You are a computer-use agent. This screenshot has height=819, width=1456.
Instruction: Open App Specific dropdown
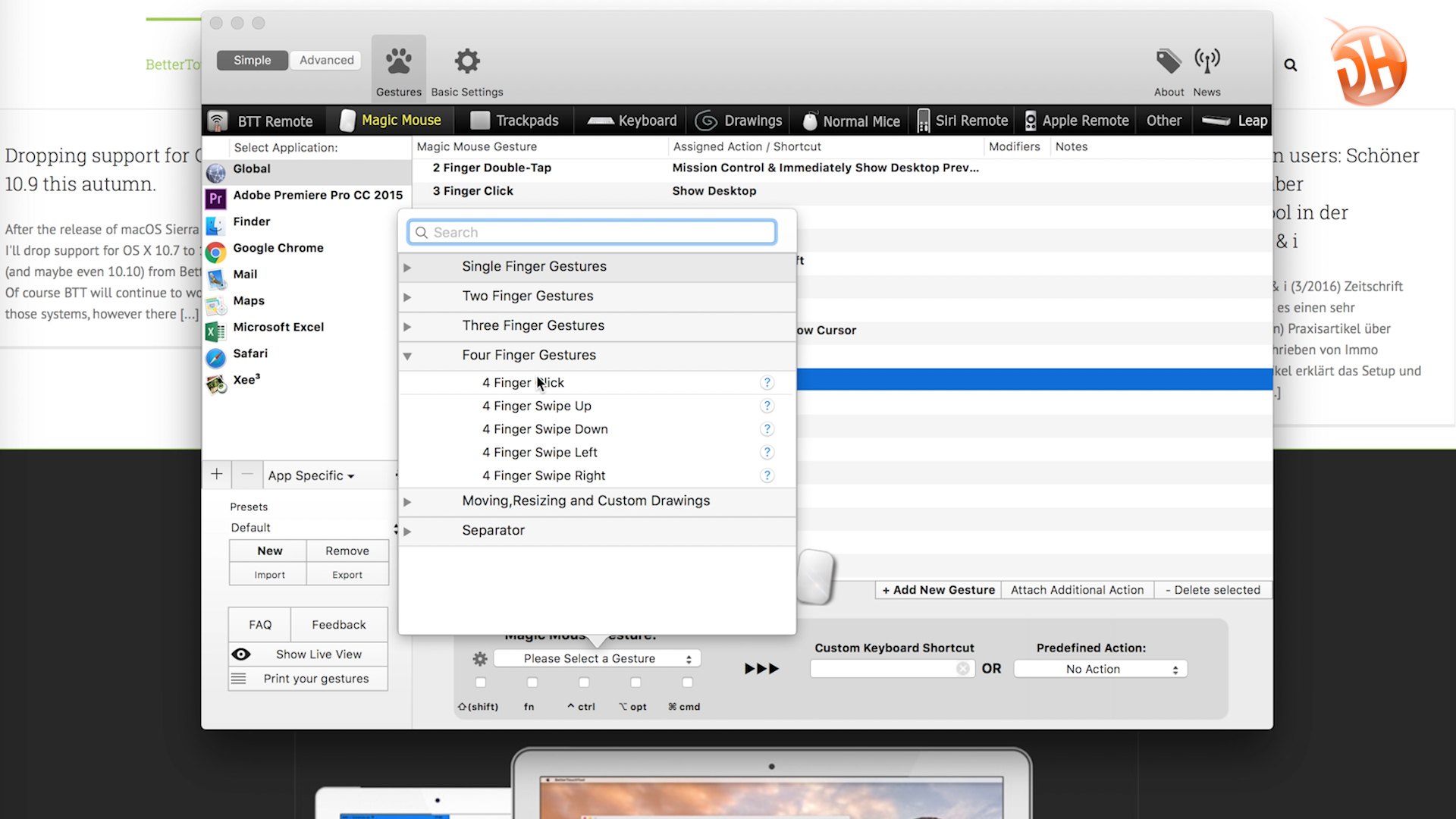click(311, 475)
